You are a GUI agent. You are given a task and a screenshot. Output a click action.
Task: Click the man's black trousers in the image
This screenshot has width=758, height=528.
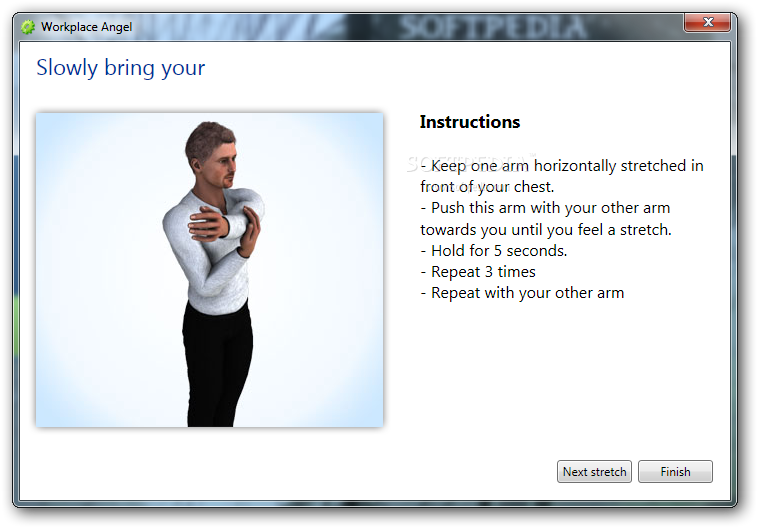tap(216, 364)
